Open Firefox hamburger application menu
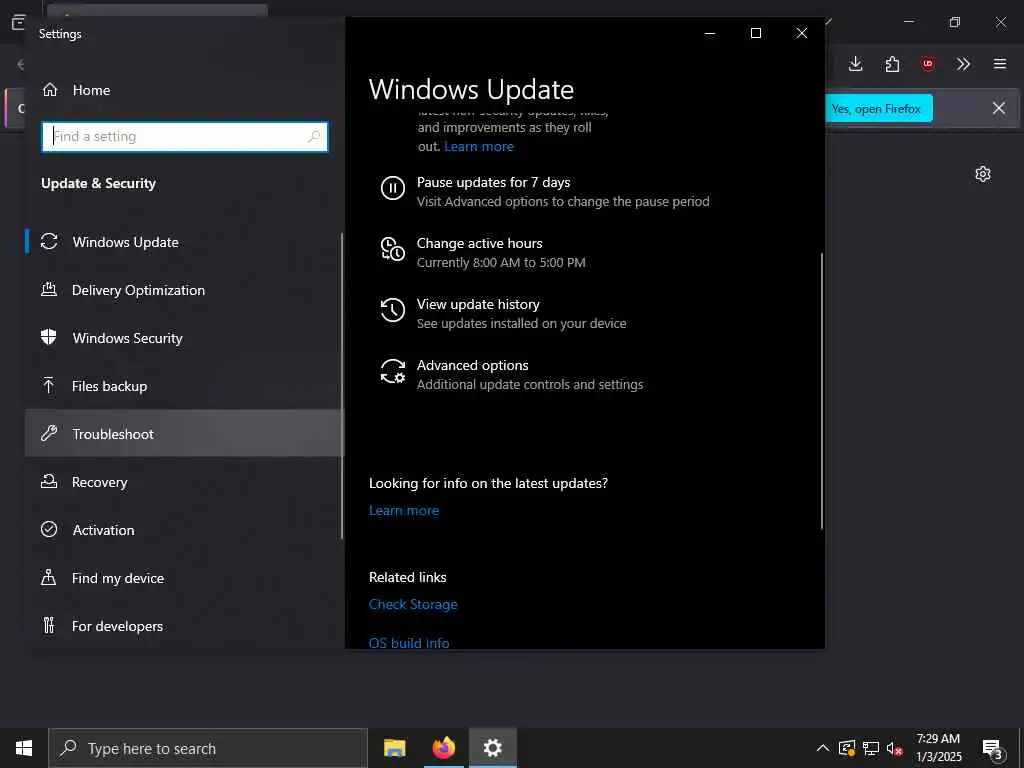 pos(1000,64)
